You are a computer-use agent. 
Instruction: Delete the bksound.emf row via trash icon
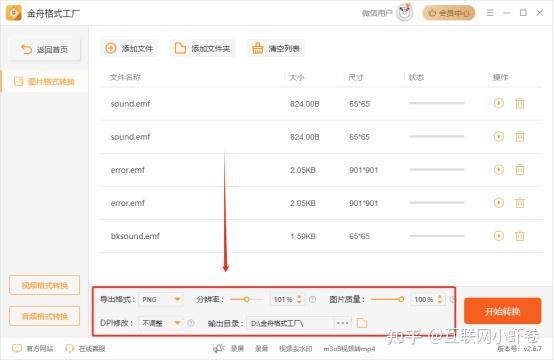click(520, 236)
